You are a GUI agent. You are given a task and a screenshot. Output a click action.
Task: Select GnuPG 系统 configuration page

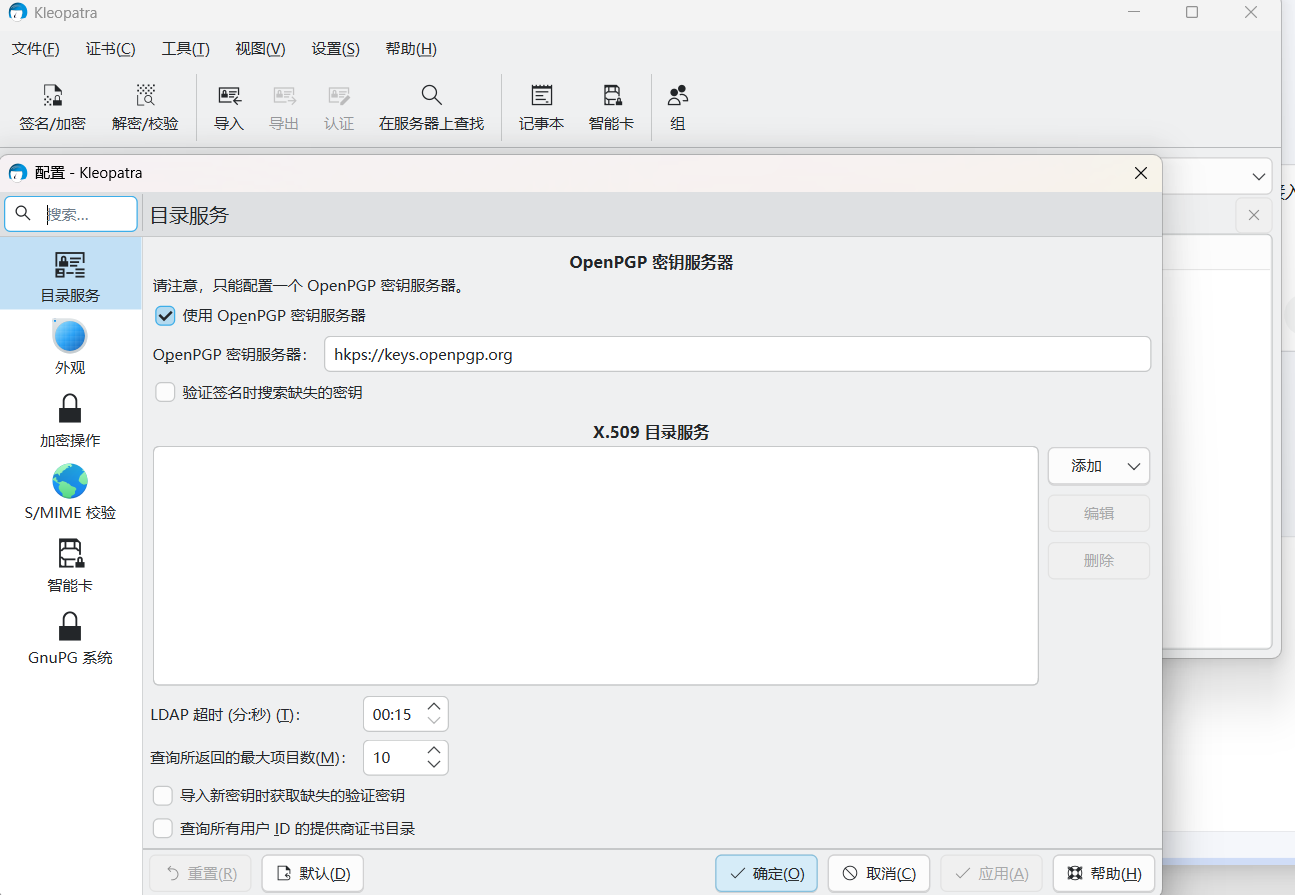pos(70,638)
